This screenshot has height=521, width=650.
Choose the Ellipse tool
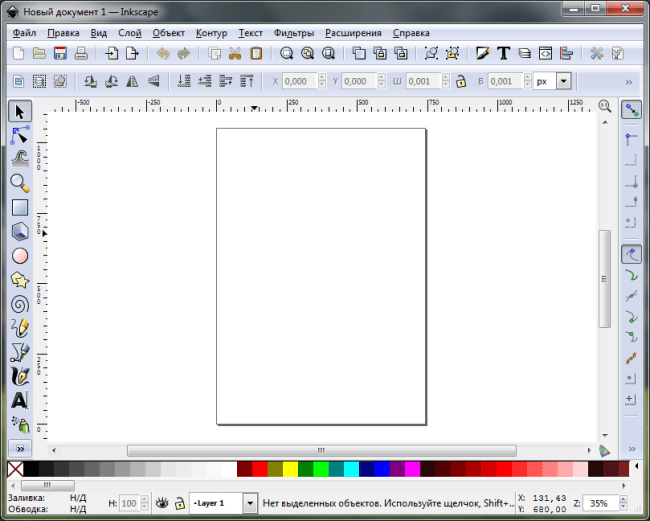coord(19,255)
